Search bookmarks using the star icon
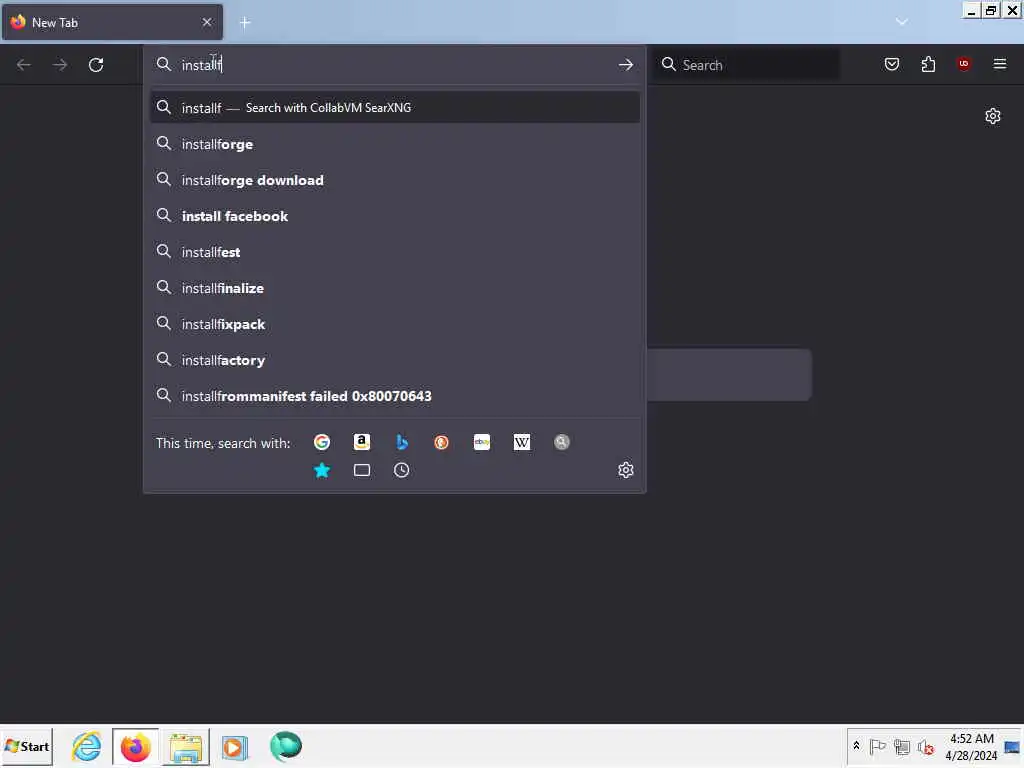Viewport: 1024px width, 768px height. click(322, 470)
